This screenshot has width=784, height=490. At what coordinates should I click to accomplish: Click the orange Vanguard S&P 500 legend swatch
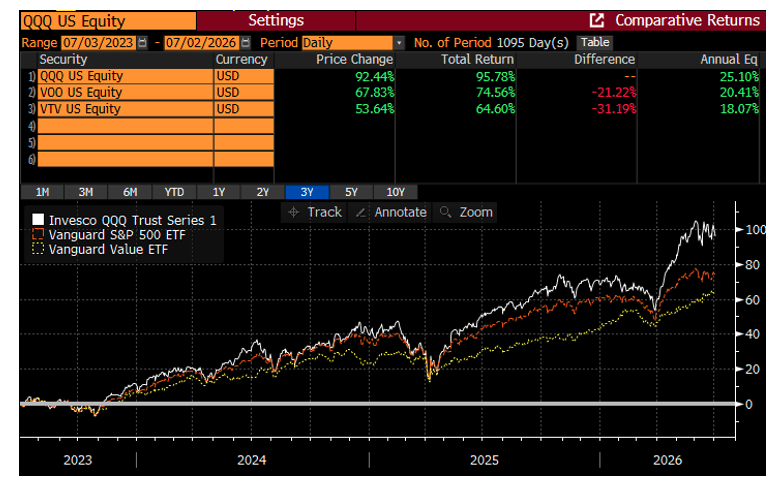(x=38, y=234)
